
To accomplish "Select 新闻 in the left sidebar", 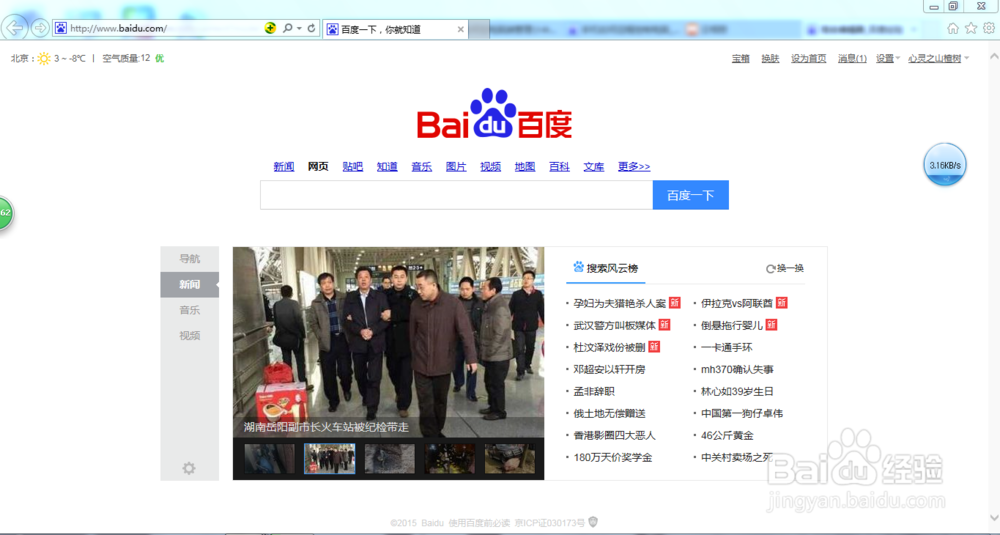I will pos(189,284).
